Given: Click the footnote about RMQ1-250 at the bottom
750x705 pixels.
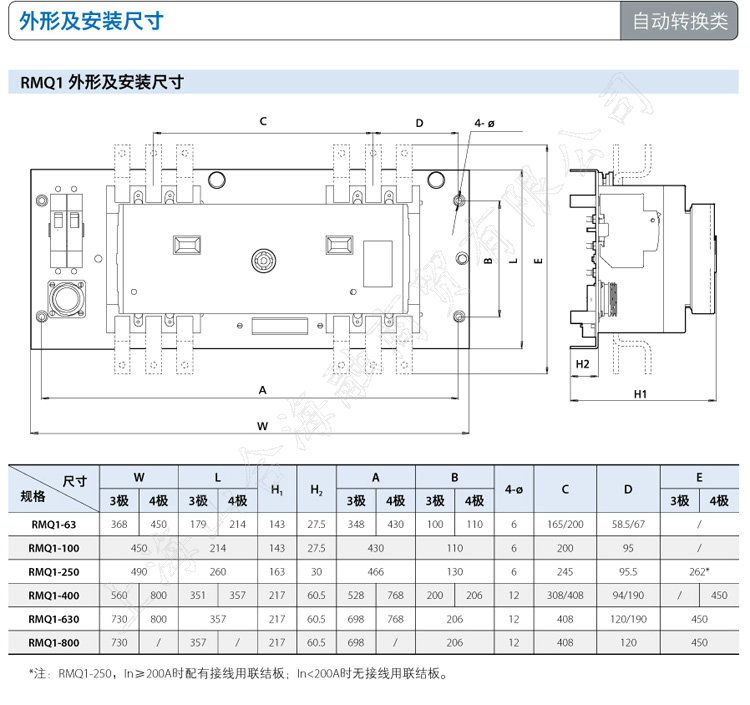Looking at the screenshot, I should pos(239,674).
